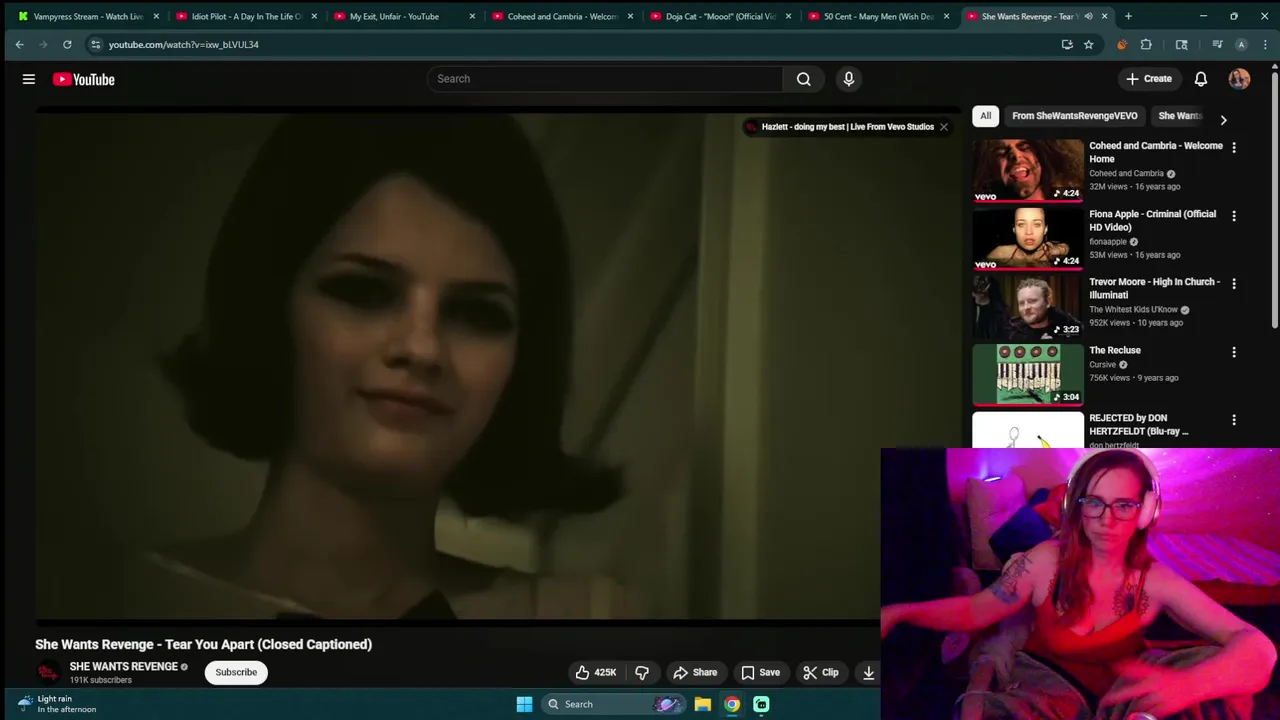Dislike the Tear You Apart video
The width and height of the screenshot is (1280, 720).
[642, 672]
